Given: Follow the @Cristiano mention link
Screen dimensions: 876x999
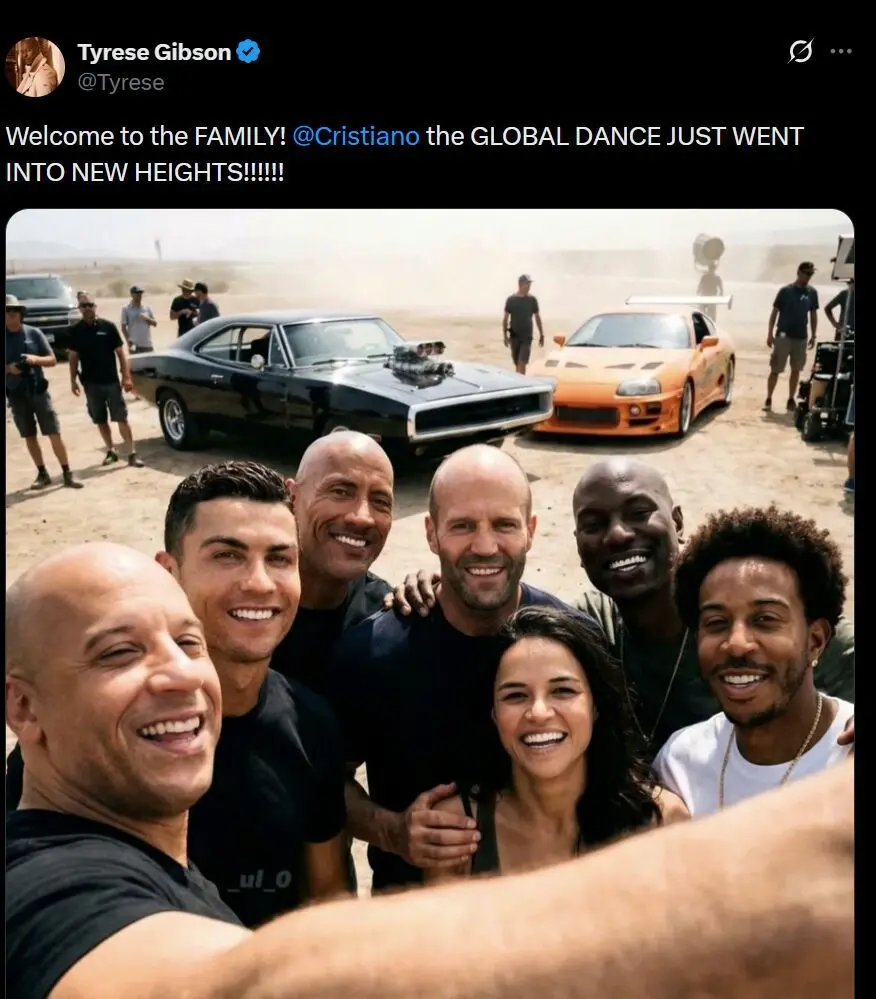Looking at the screenshot, I should click(356, 136).
